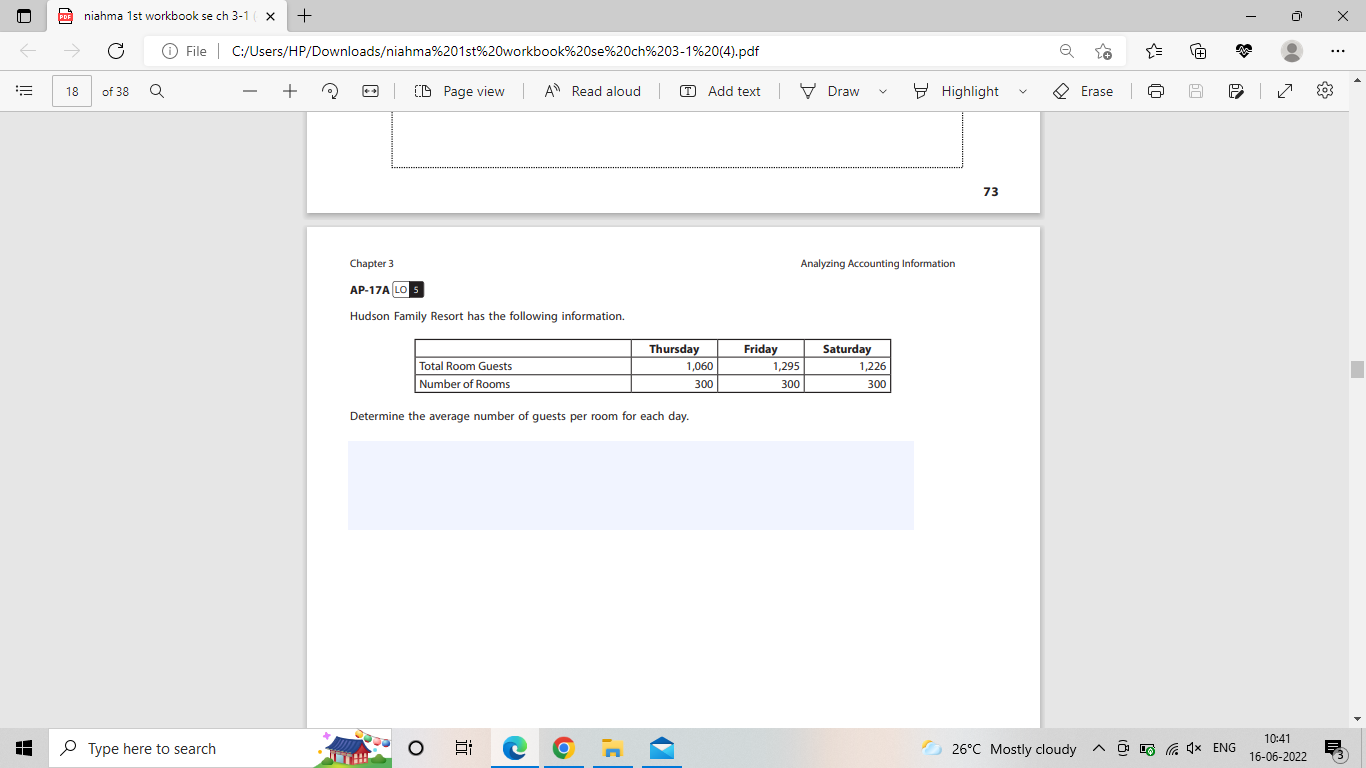Open the Settings and more menu
The image size is (1366, 768).
click(x=1338, y=51)
